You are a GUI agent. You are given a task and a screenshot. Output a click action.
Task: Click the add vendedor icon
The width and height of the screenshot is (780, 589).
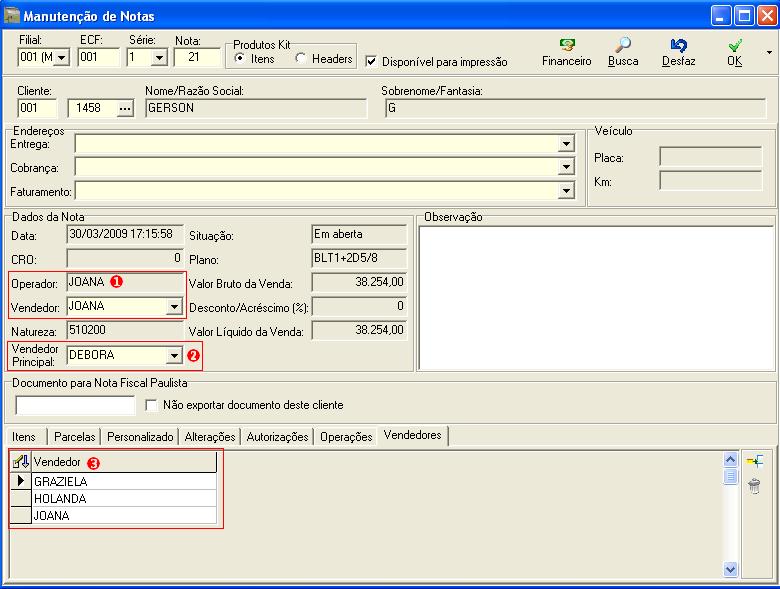point(755,461)
